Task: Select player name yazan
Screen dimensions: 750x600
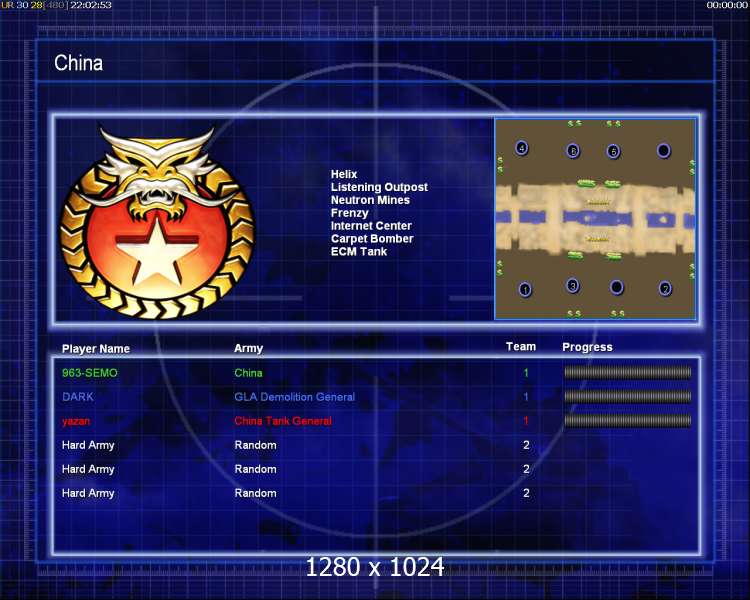Action: pyautogui.click(x=76, y=421)
